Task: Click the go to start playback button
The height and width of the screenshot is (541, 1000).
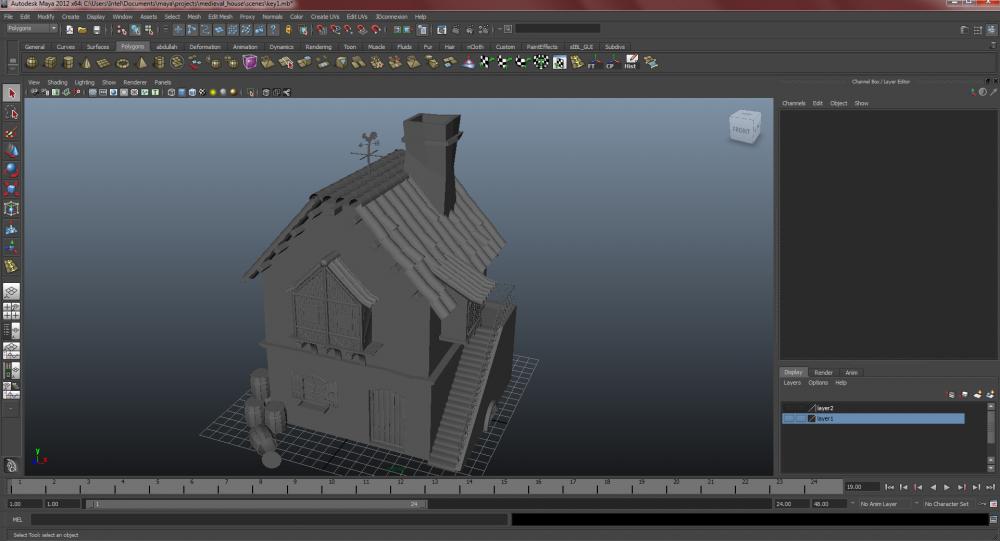Action: coord(891,487)
